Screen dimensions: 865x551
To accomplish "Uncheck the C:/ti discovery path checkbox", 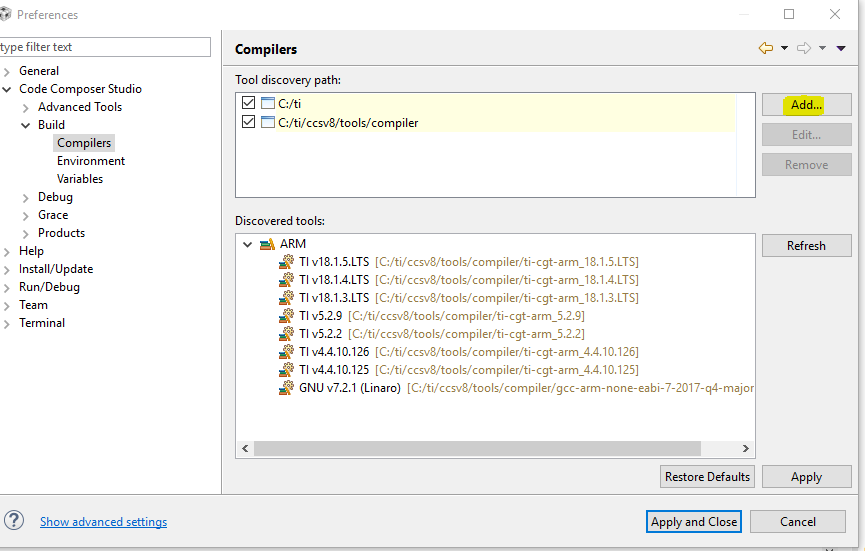I will pos(248,103).
